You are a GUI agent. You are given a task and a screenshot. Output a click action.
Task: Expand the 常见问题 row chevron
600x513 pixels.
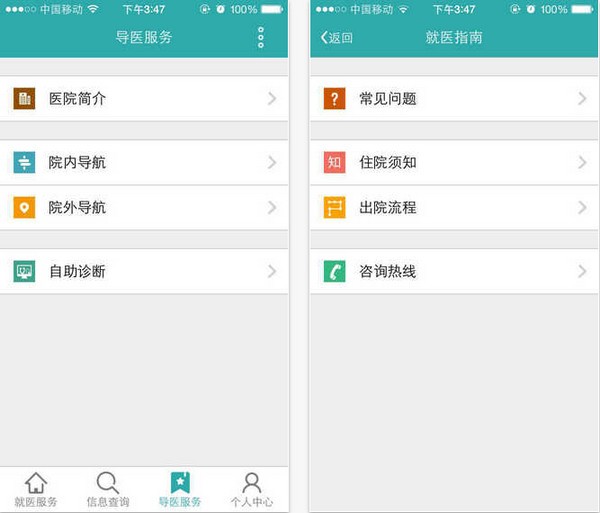[x=582, y=99]
